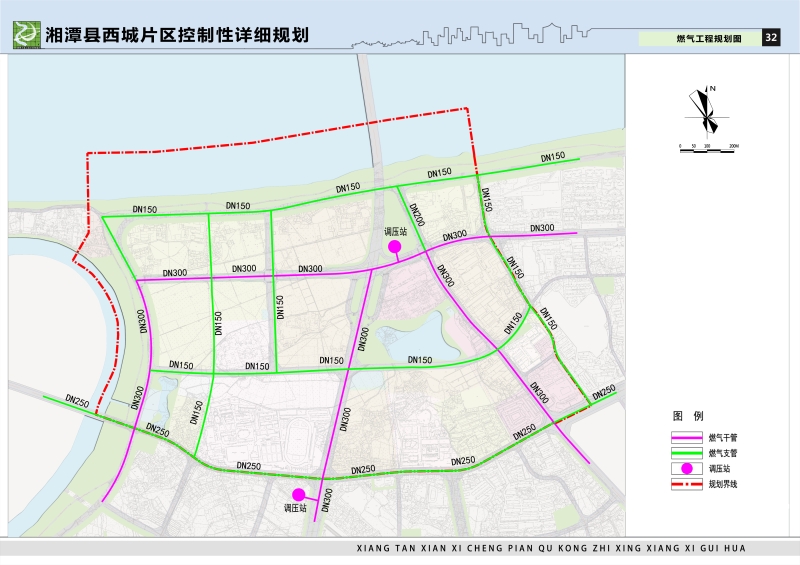Click the 燃气干管 legend text label
The image size is (800, 565).
(x=723, y=437)
